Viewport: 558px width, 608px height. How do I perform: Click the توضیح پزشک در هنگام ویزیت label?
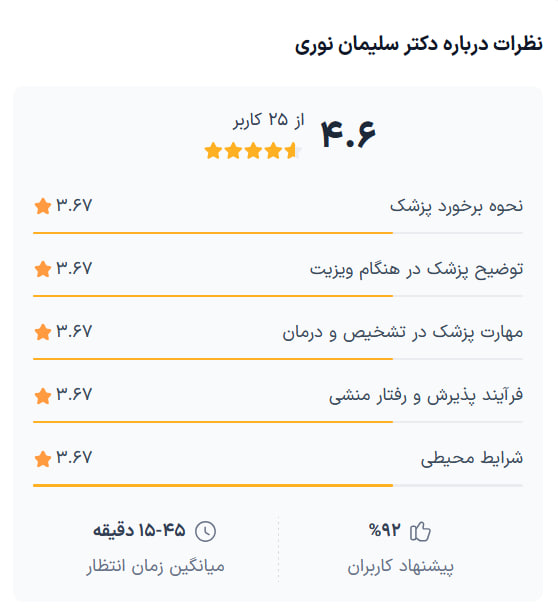click(x=416, y=269)
